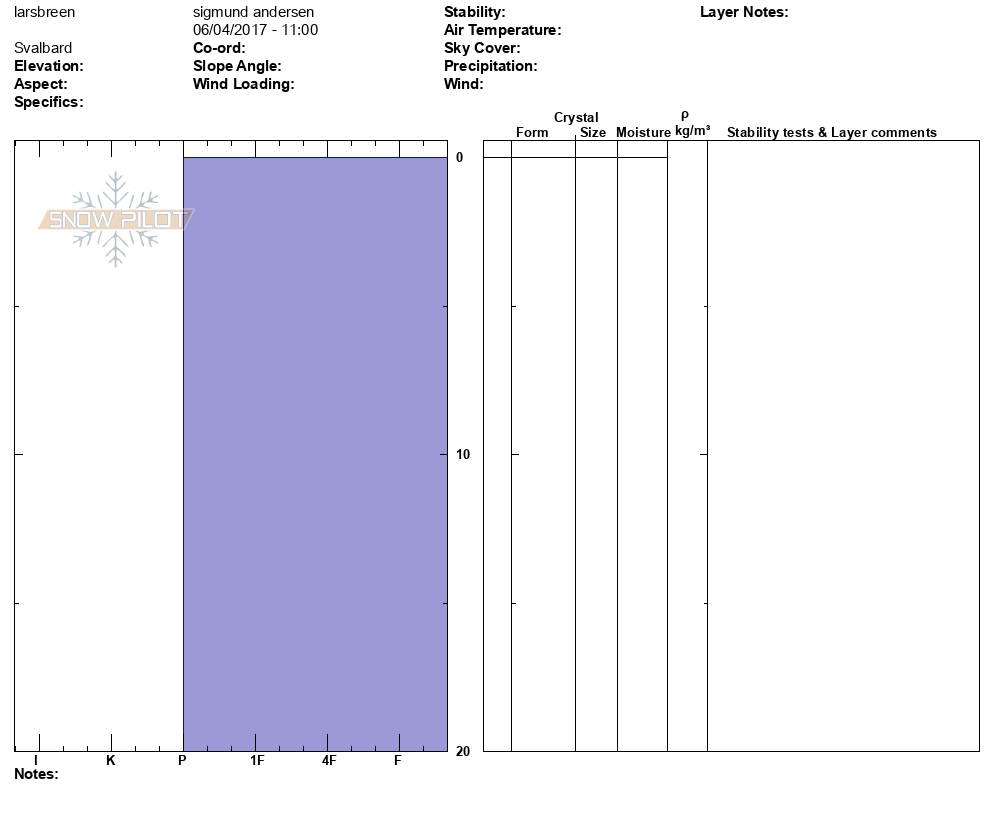Click the Sky Cover label
Image resolution: width=994 pixels, height=840 pixels.
[482, 48]
